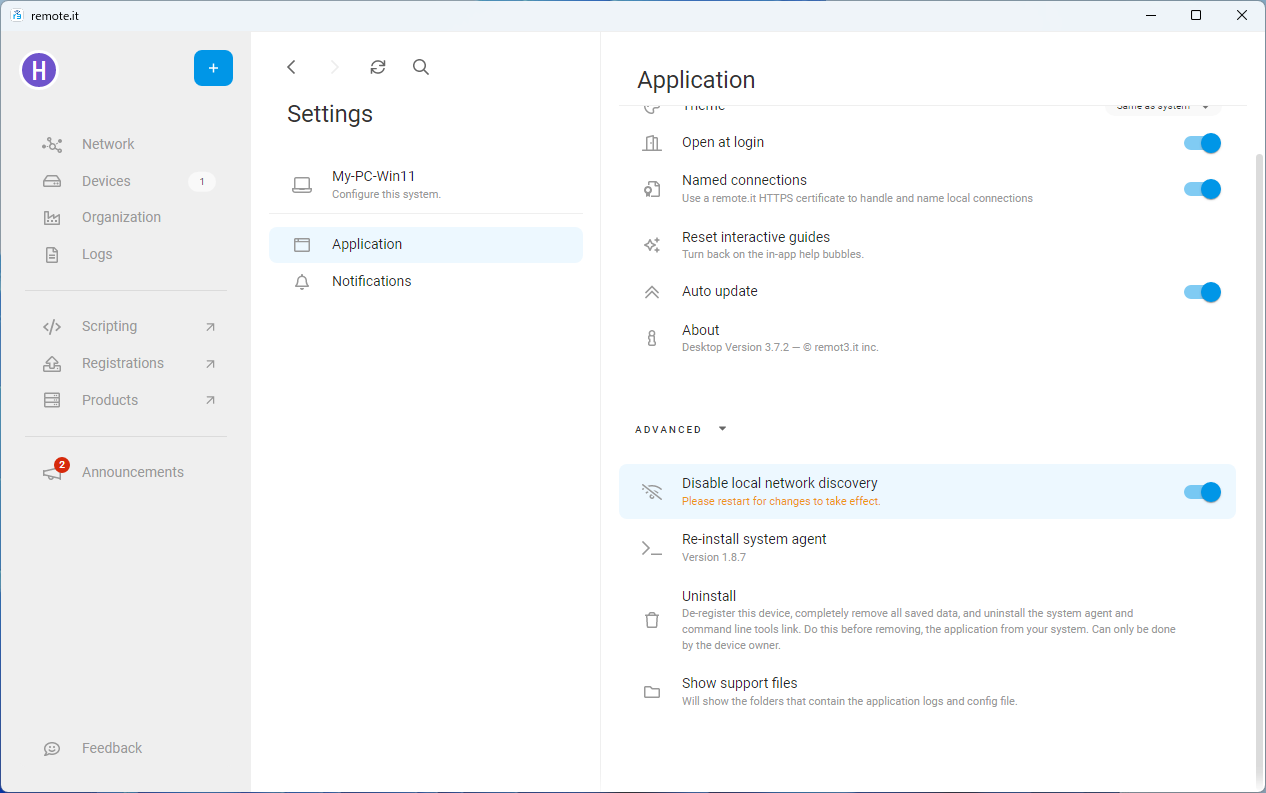Click the Network graph icon in the sidebar
The height and width of the screenshot is (793, 1266).
coord(52,145)
